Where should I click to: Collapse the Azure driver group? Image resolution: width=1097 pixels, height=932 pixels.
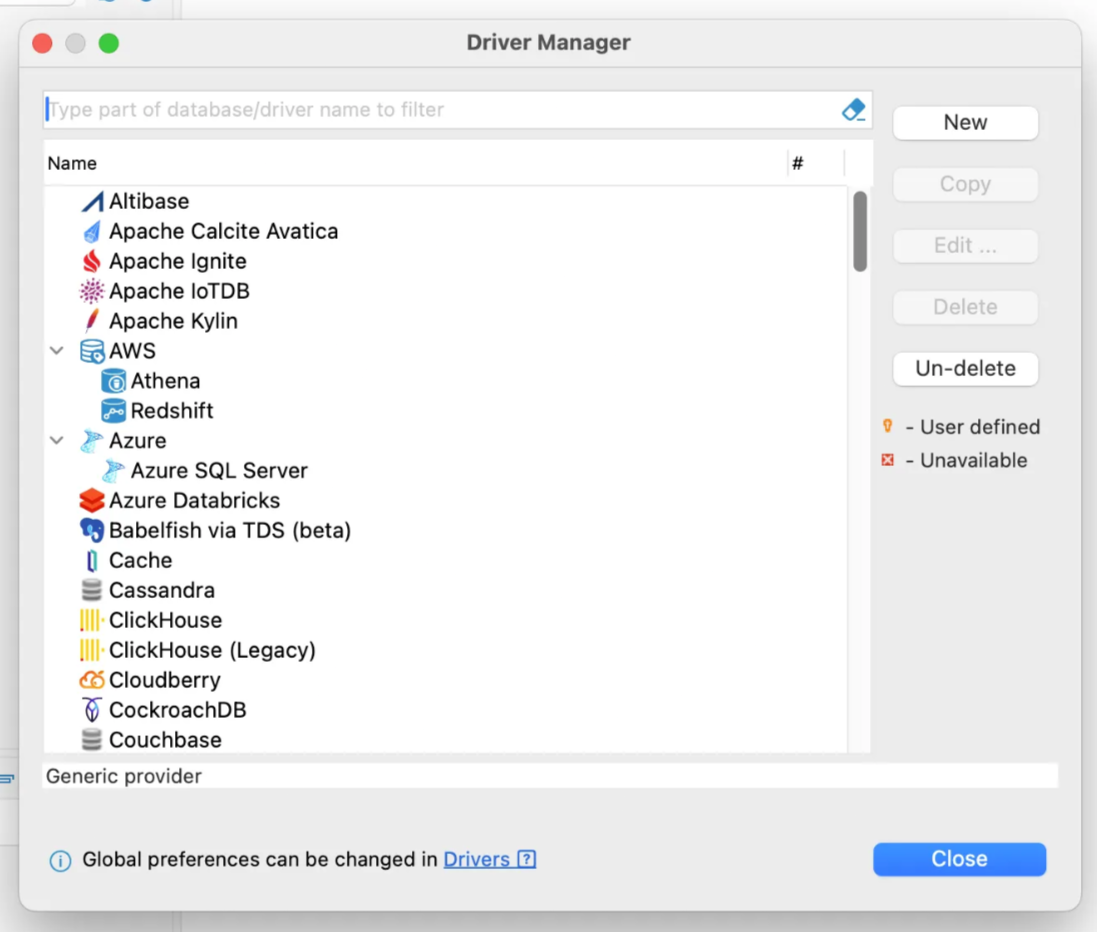tap(57, 441)
